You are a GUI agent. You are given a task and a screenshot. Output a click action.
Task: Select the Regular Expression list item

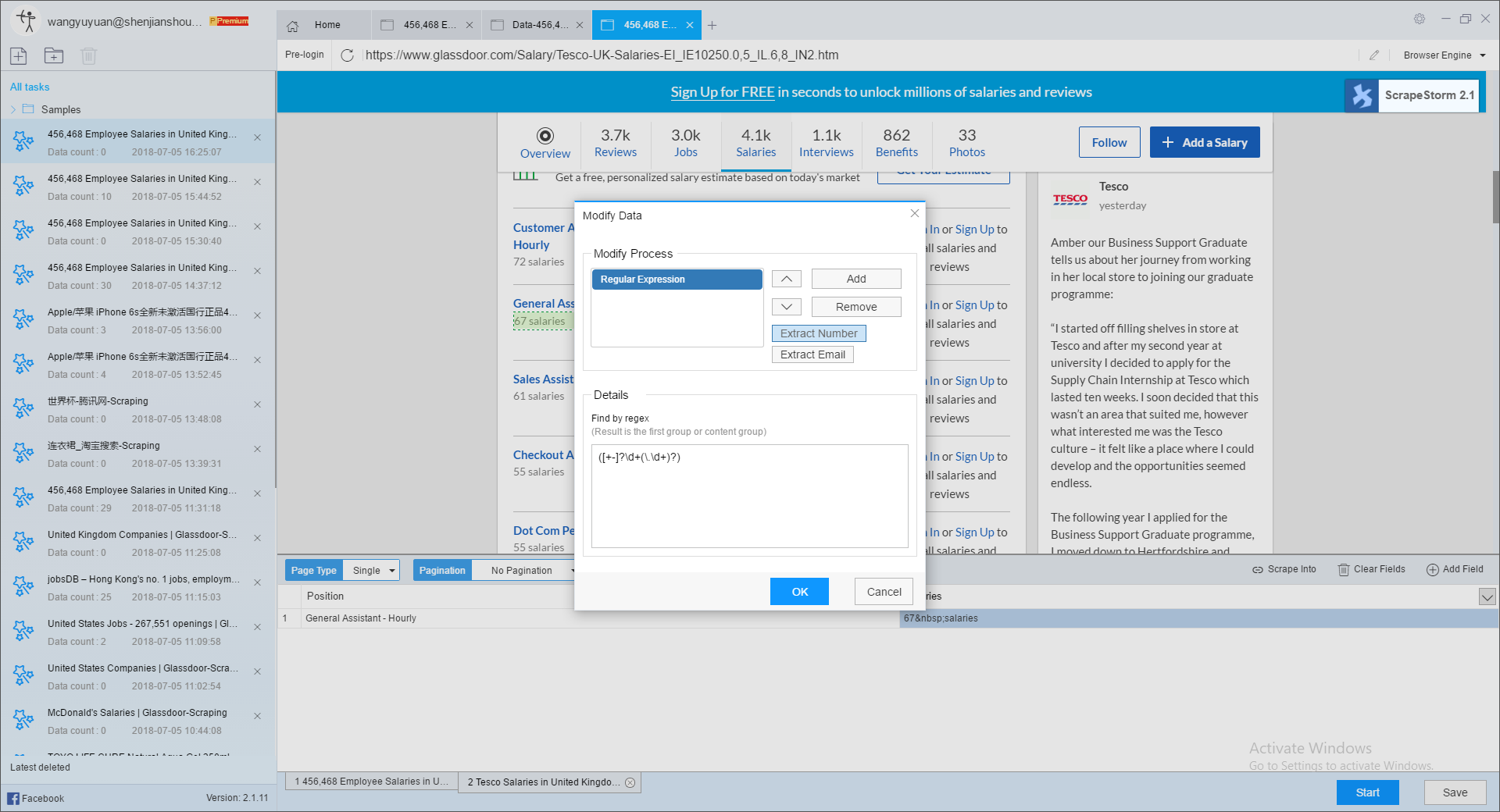677,280
